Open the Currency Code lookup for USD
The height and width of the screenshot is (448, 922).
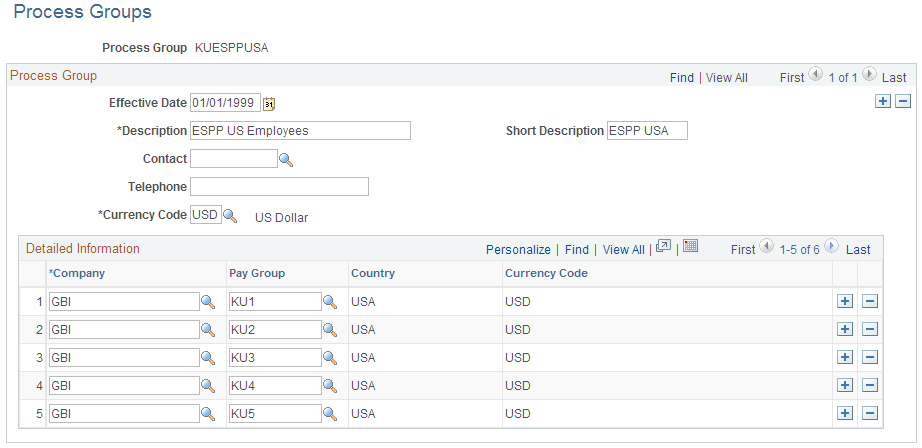coord(229,215)
